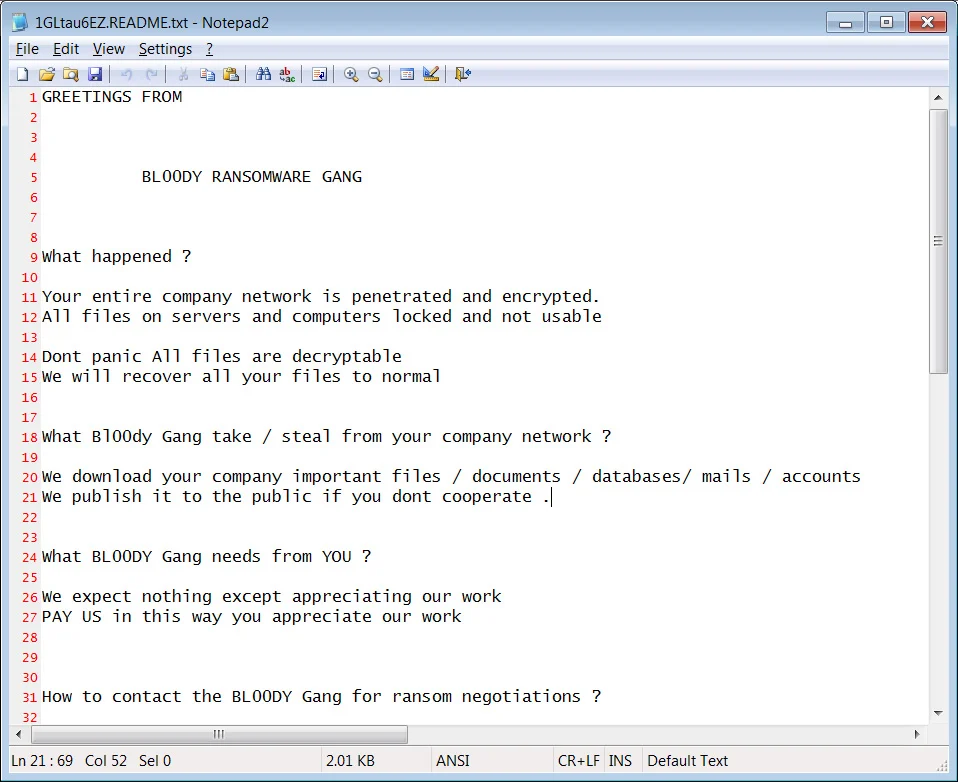Click the Copy toolbar icon
Viewport: 958px width, 782px height.
tap(207, 74)
